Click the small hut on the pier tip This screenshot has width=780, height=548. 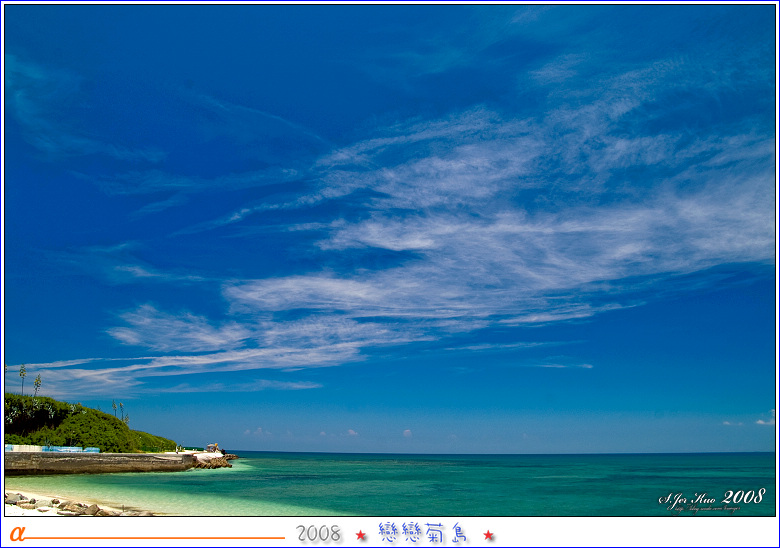tap(212, 448)
